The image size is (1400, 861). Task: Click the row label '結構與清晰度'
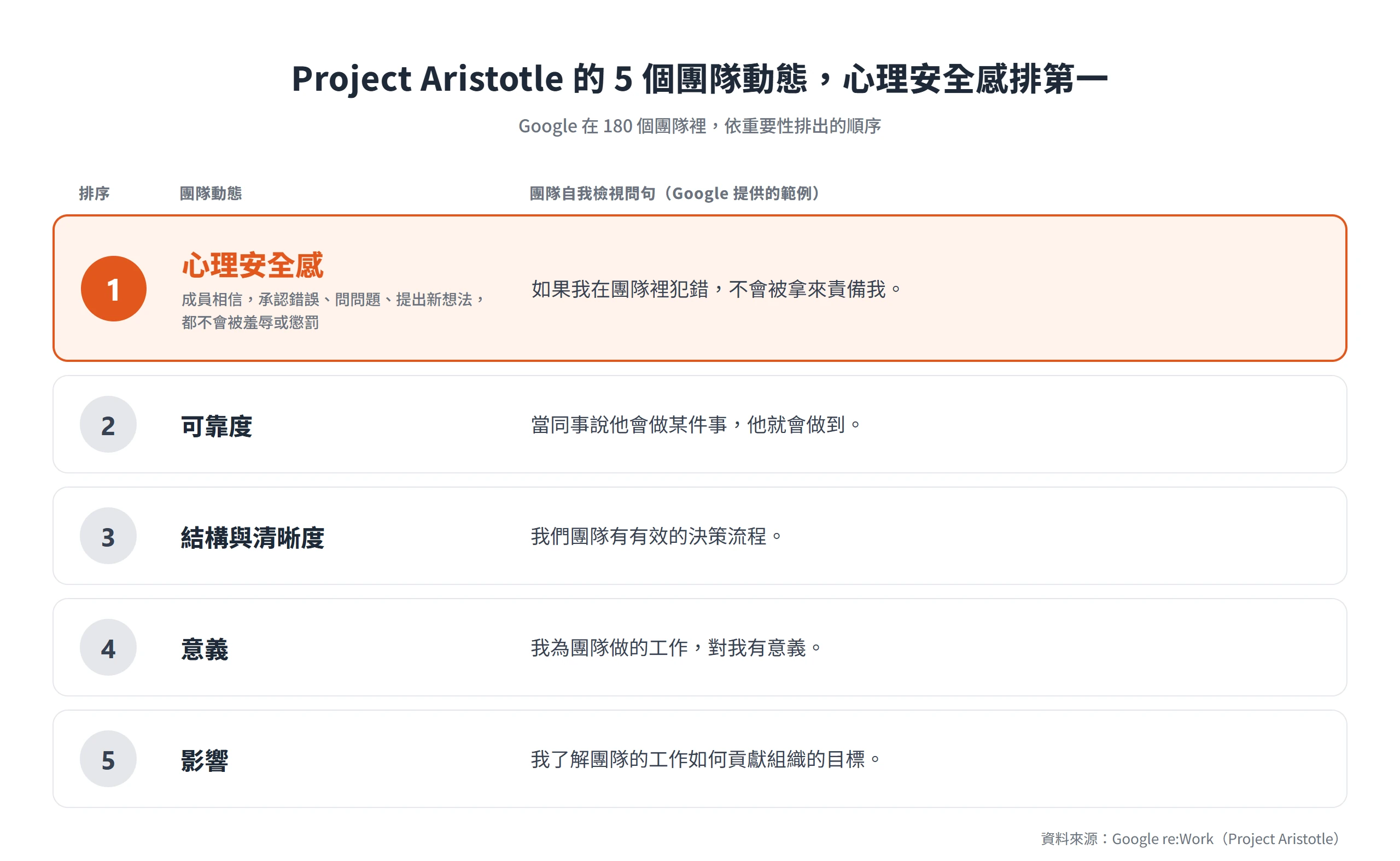(x=253, y=538)
